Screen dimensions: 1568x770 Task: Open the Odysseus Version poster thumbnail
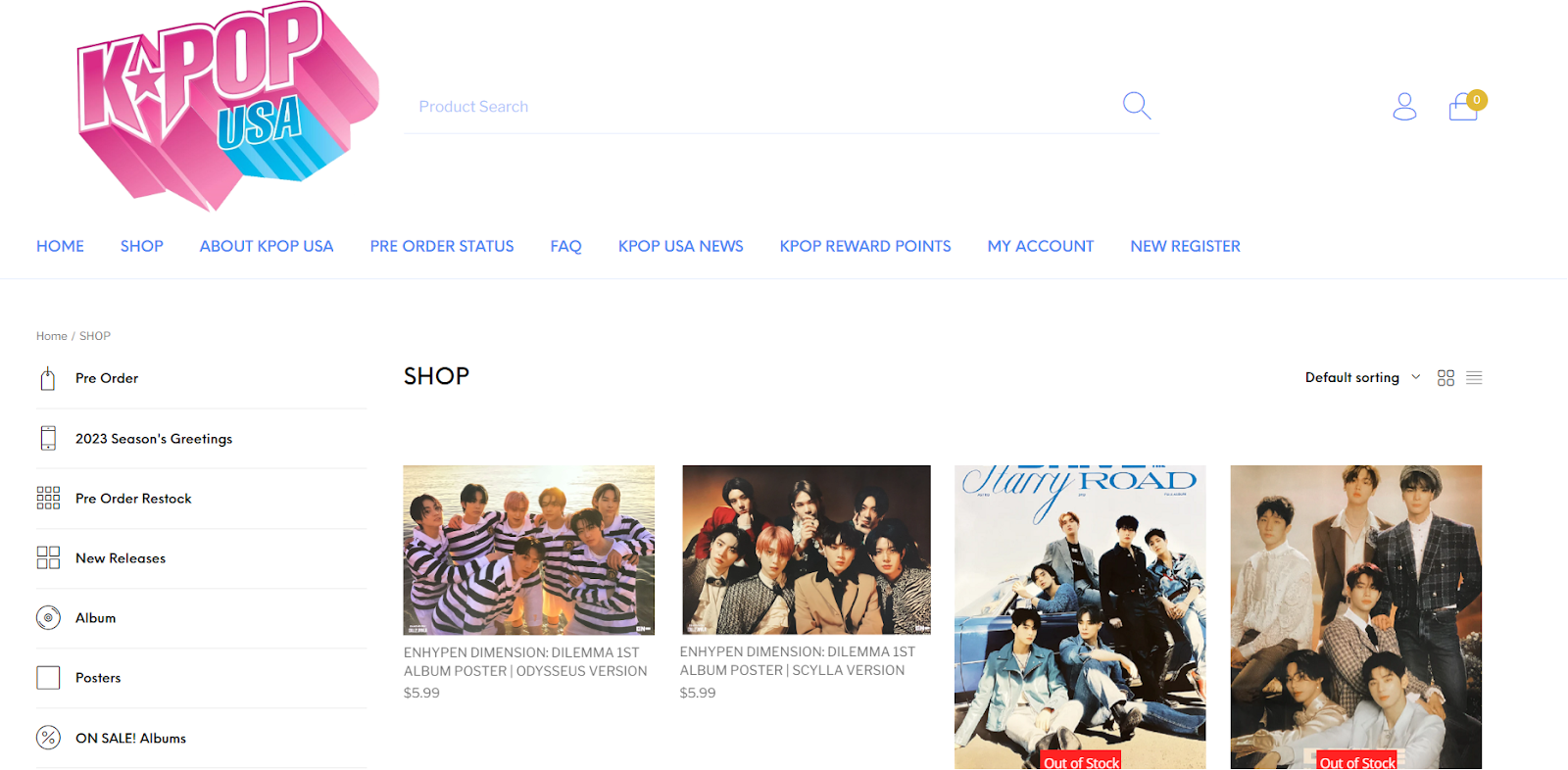click(529, 550)
